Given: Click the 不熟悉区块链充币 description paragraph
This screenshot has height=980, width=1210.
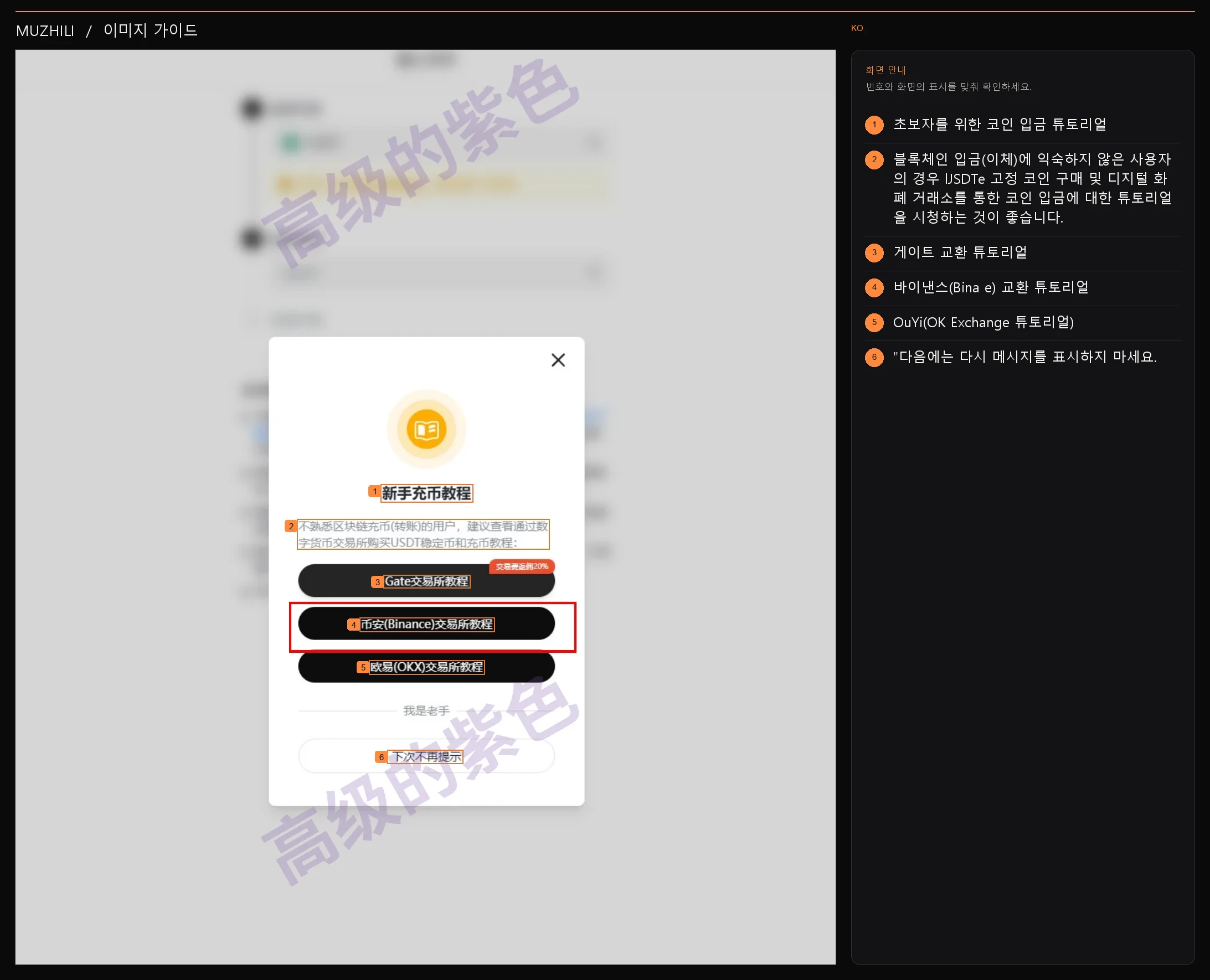Looking at the screenshot, I should pyautogui.click(x=423, y=534).
